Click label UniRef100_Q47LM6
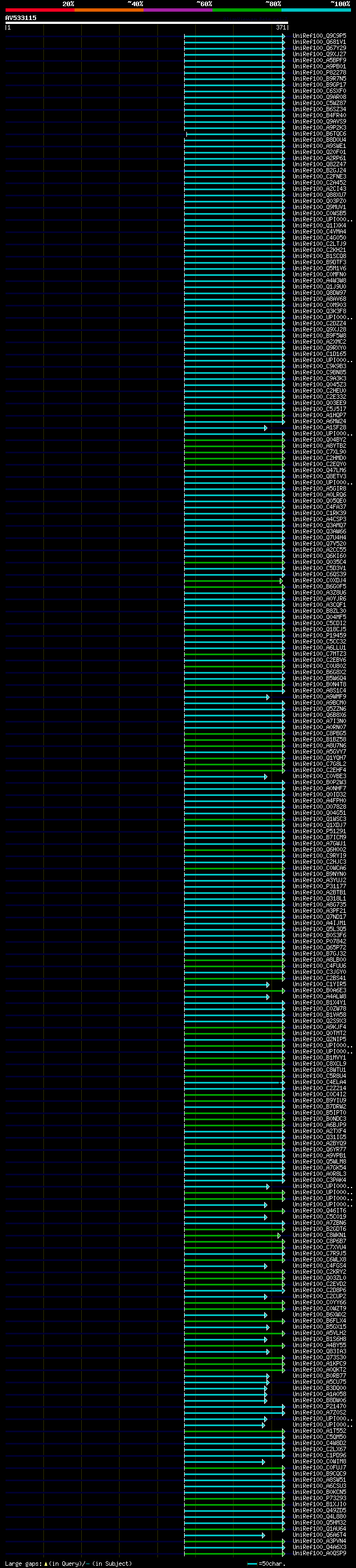 pyautogui.click(x=319, y=470)
